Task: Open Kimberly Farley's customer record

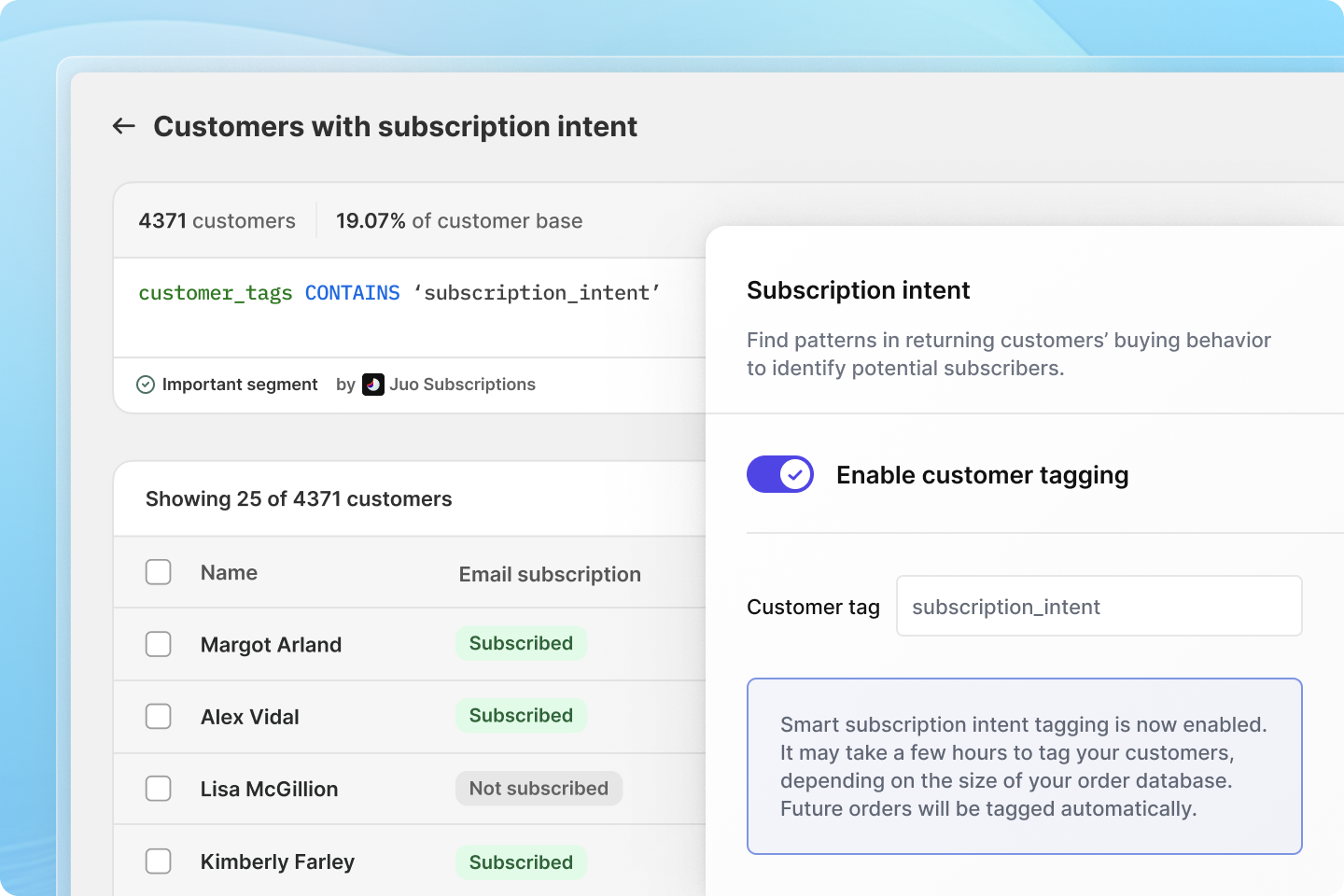Action: 277,861
